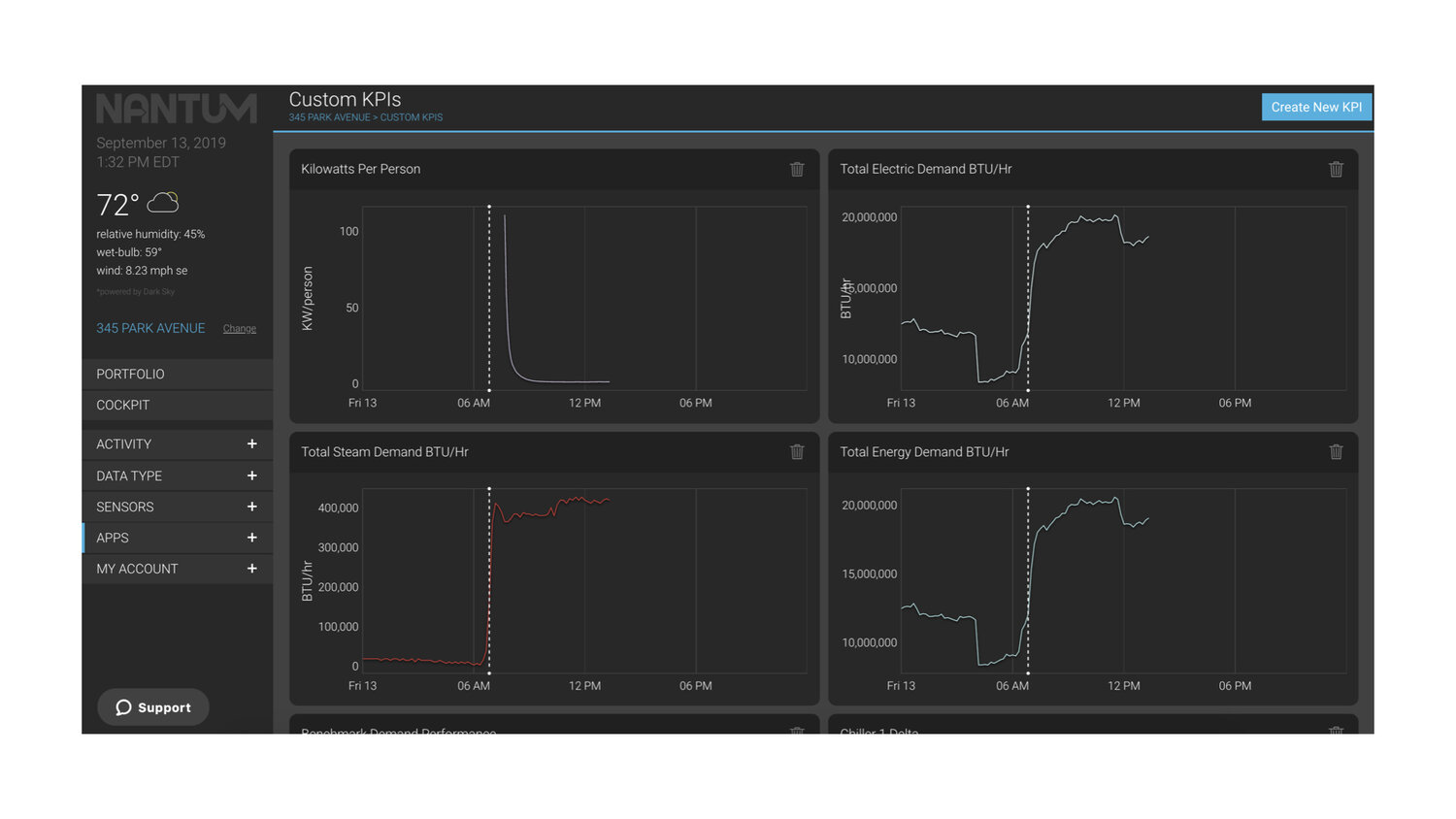Image resolution: width=1456 pixels, height=819 pixels.
Task: Click the September 13, 2019 date text
Action: point(161,143)
